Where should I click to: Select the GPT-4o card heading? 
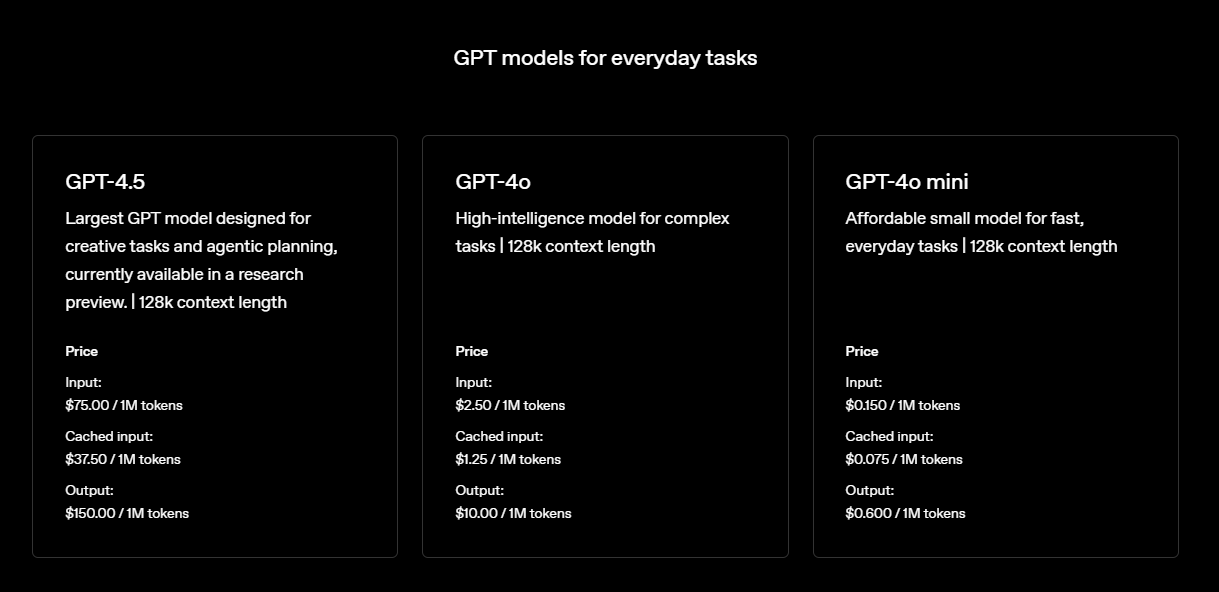click(x=493, y=182)
